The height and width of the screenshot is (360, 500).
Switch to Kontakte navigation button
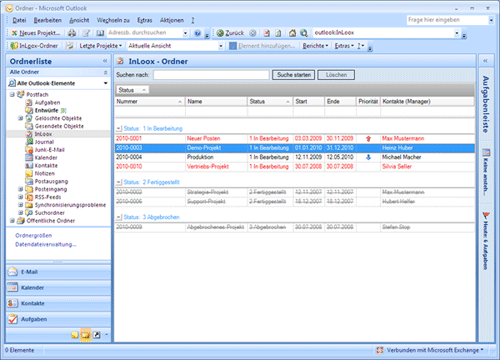[58, 303]
